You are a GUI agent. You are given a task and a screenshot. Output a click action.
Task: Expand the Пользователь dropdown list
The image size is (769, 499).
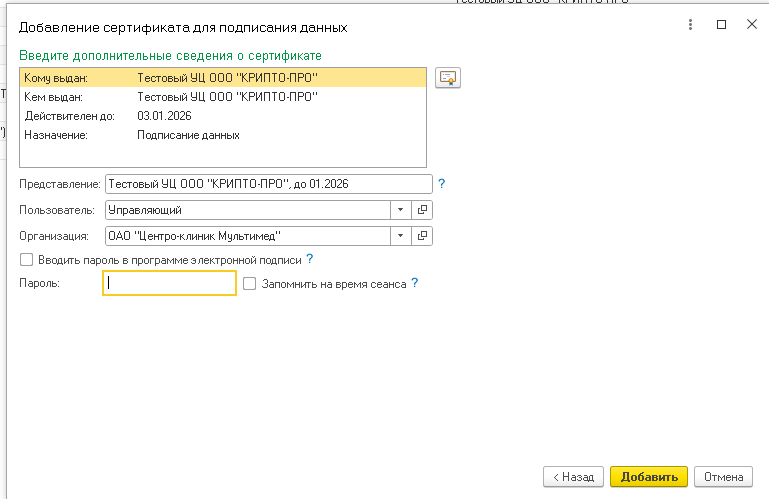[x=400, y=210]
